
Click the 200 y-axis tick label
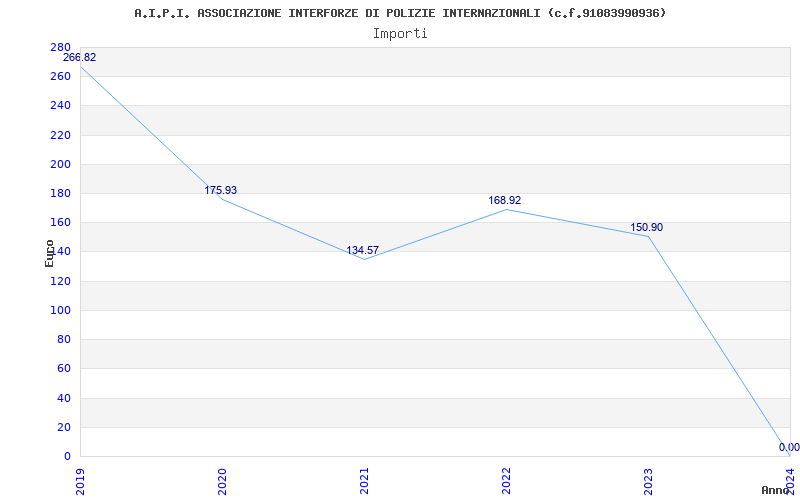[60, 164]
